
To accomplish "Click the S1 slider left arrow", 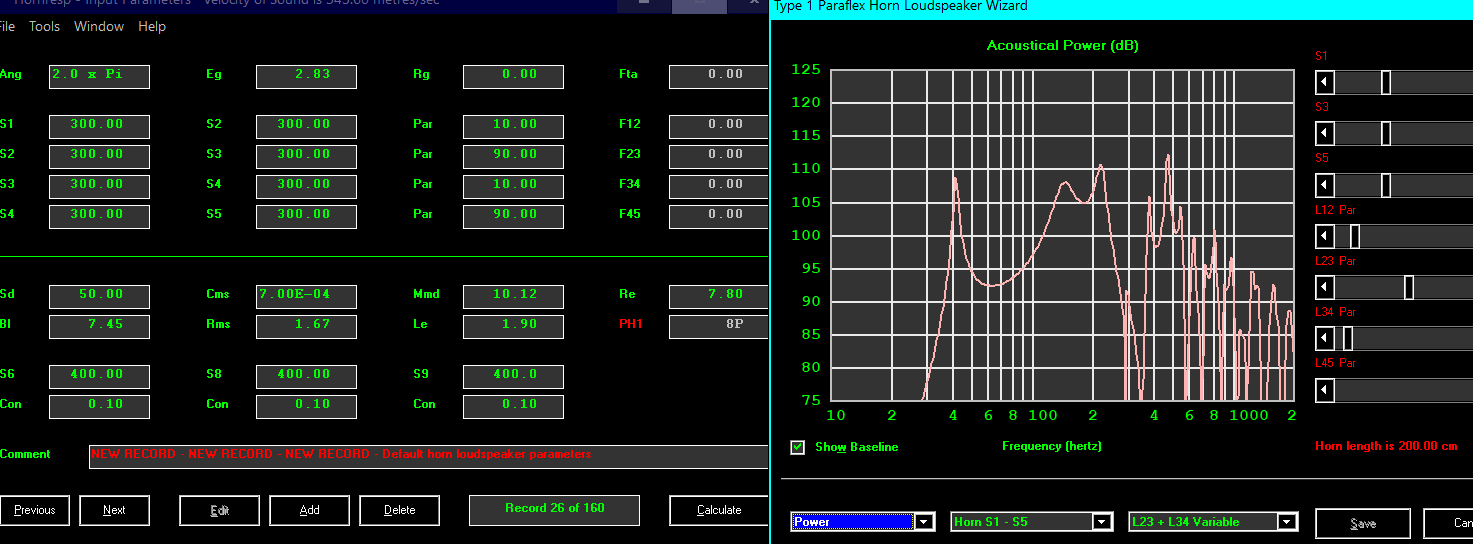I will [1325, 83].
